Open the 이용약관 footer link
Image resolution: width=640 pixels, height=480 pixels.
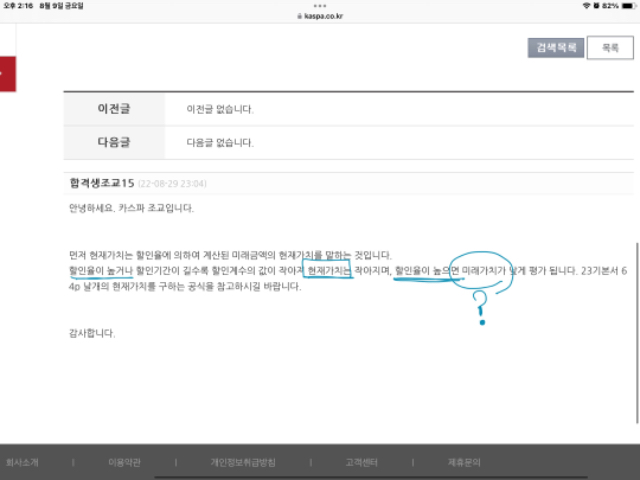(x=124, y=463)
